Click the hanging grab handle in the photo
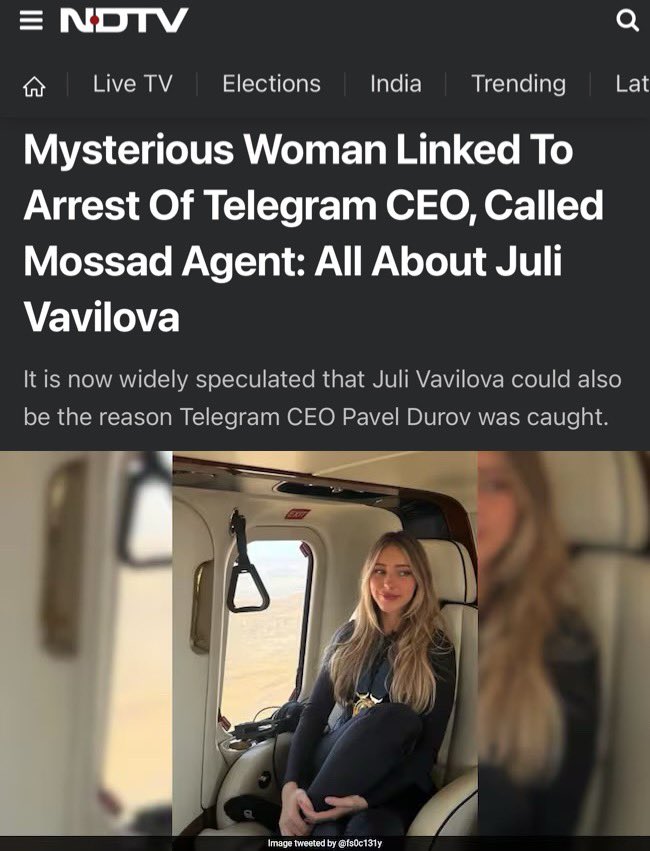The height and width of the screenshot is (851, 650). pyautogui.click(x=245, y=562)
